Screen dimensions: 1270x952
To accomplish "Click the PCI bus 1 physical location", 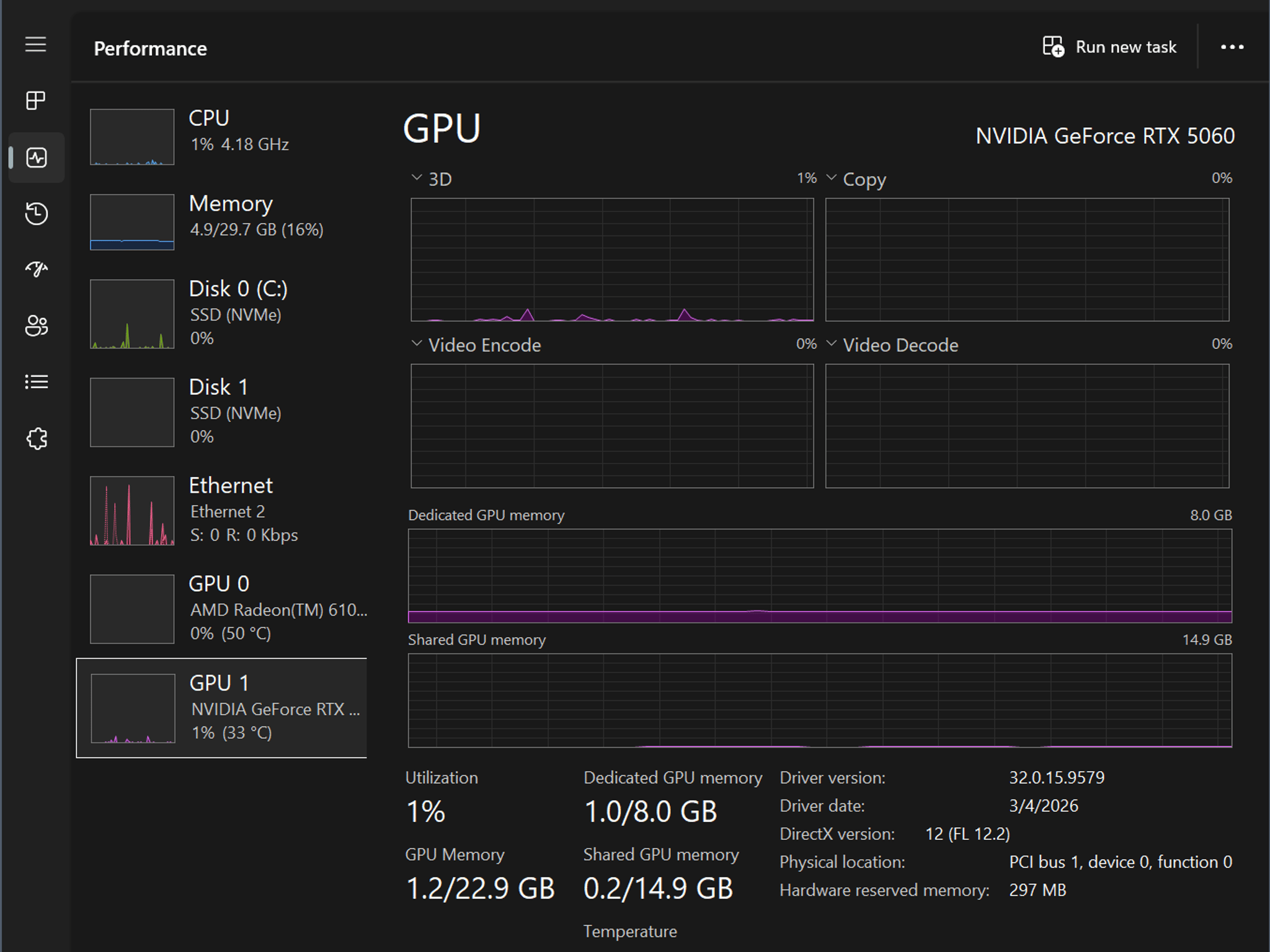I will pos(1121,862).
